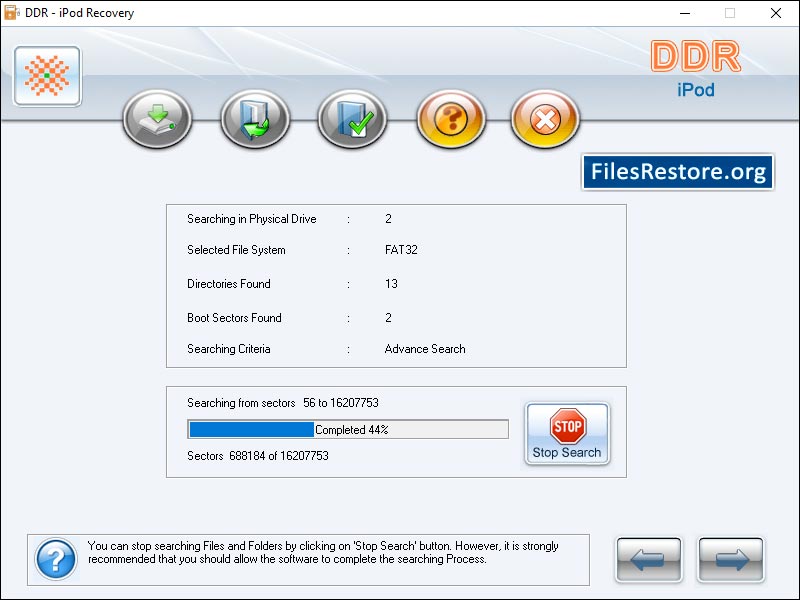This screenshot has height=600, width=800.
Task: Go back using the left arrow button
Action: 648,560
